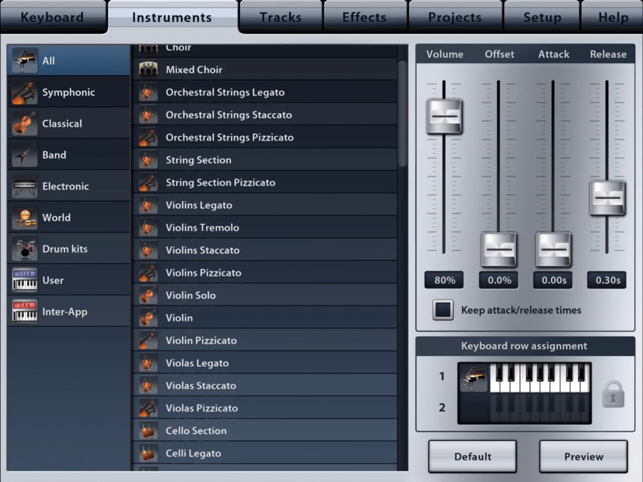Screen dimensions: 643x482
Task: Select the Drum kits icon
Action: 25,249
